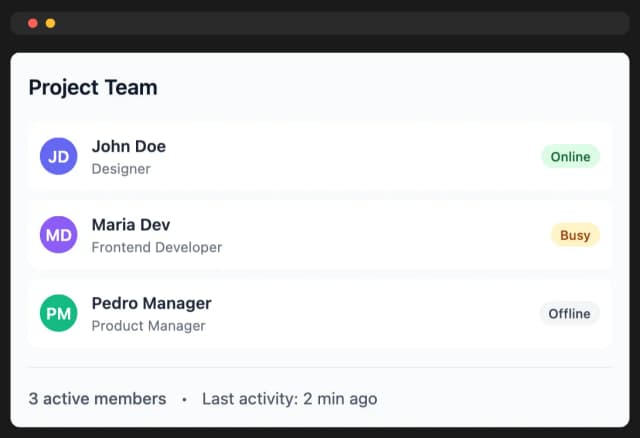The height and width of the screenshot is (438, 640).
Task: Click the JD avatar icon
Action: click(58, 157)
